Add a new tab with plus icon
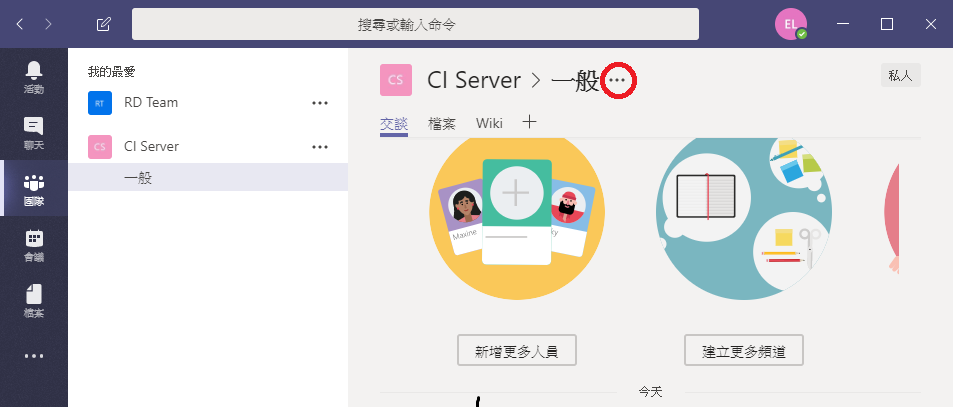Viewport: 953px width, 407px height. click(529, 122)
